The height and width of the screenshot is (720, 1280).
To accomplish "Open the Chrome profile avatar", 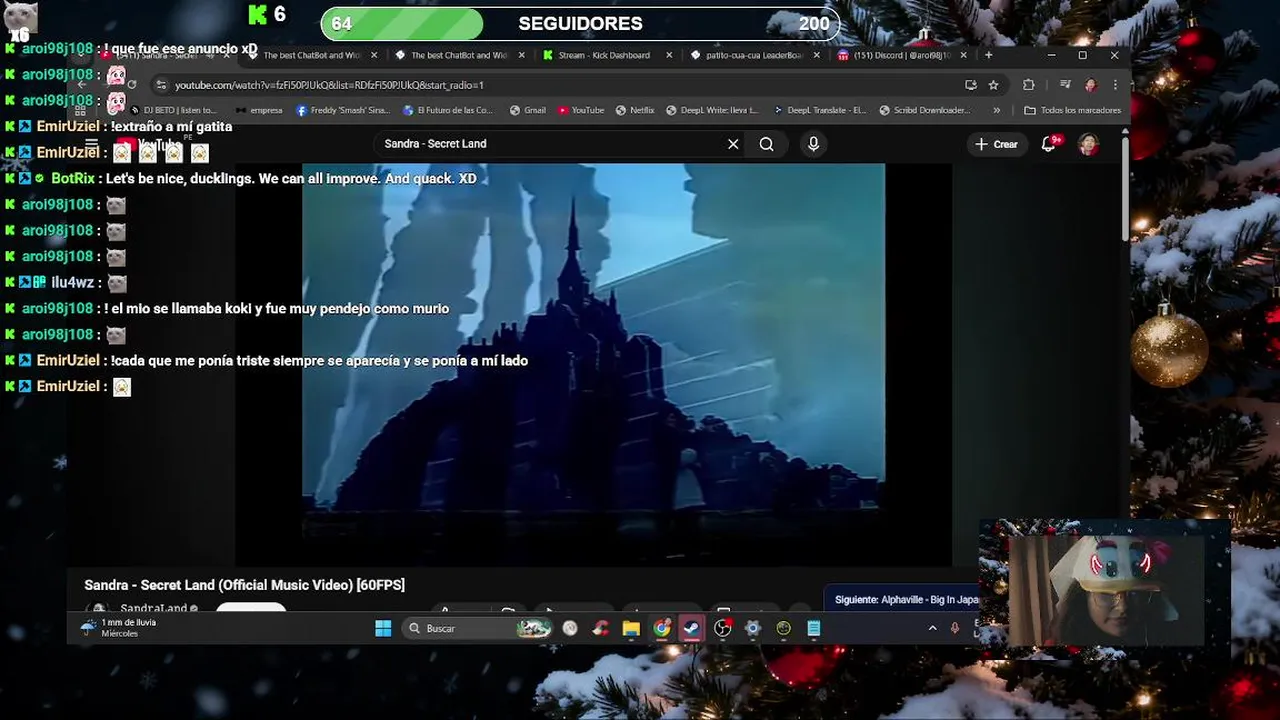I will pos(1090,85).
